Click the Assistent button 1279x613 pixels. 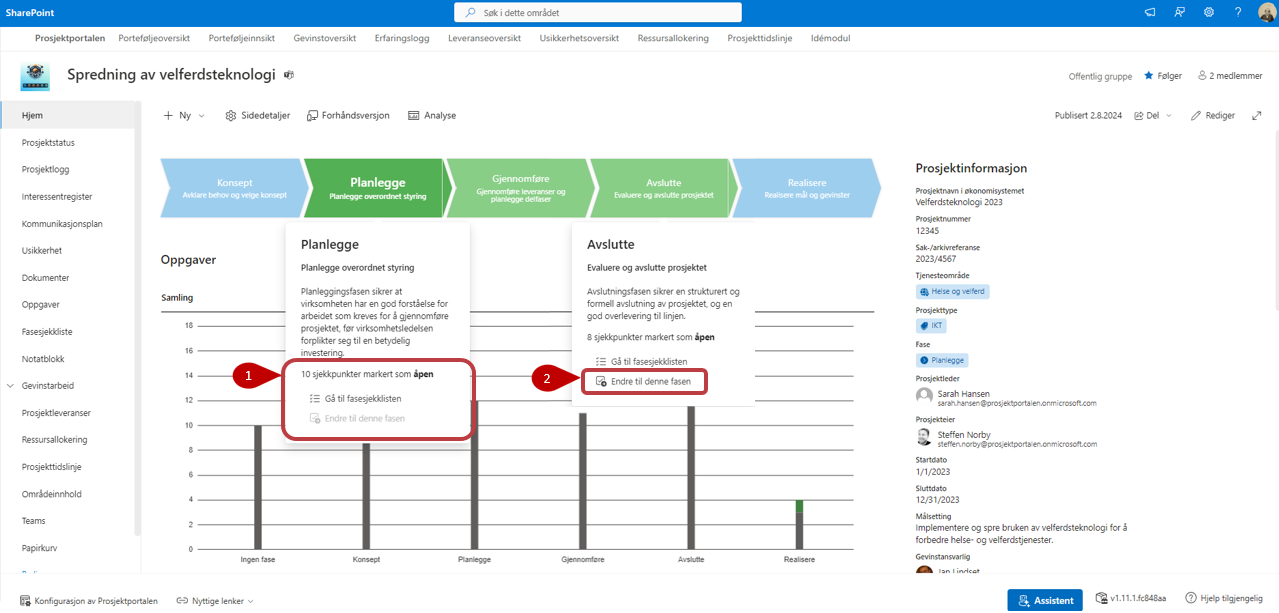pos(1044,600)
